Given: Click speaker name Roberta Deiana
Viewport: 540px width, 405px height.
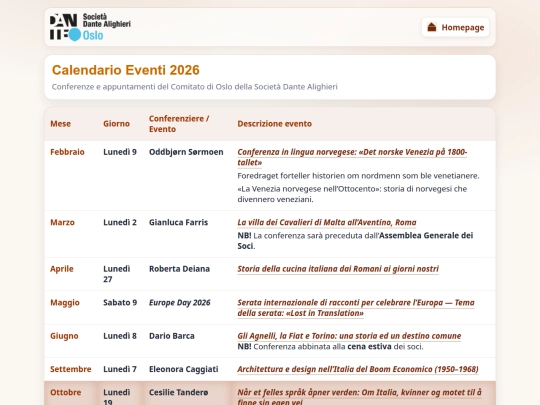Looking at the screenshot, I should point(179,269).
